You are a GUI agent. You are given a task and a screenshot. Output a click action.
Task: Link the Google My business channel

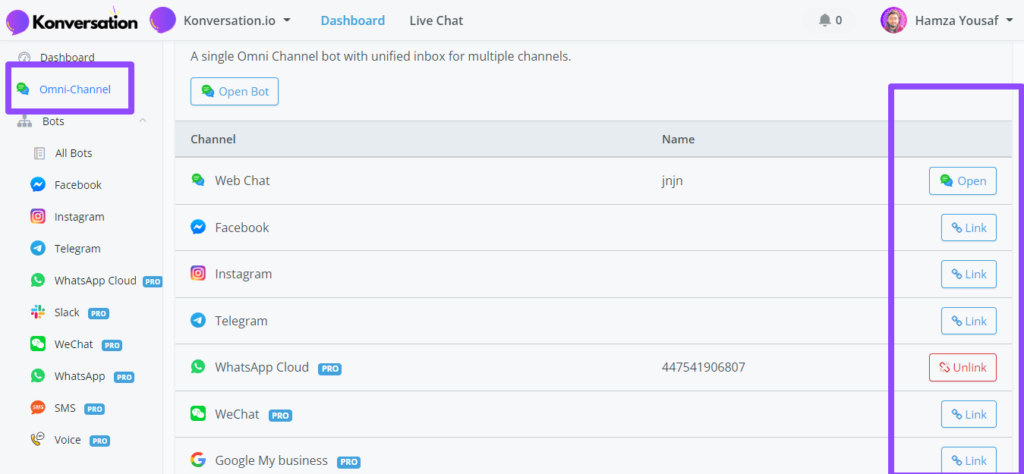coord(968,460)
